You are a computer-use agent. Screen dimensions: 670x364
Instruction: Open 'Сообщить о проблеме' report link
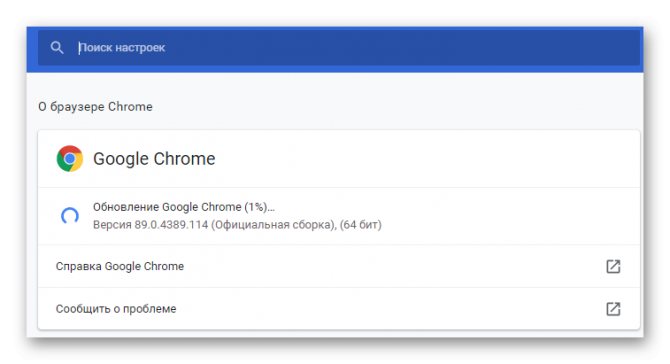click(x=339, y=308)
